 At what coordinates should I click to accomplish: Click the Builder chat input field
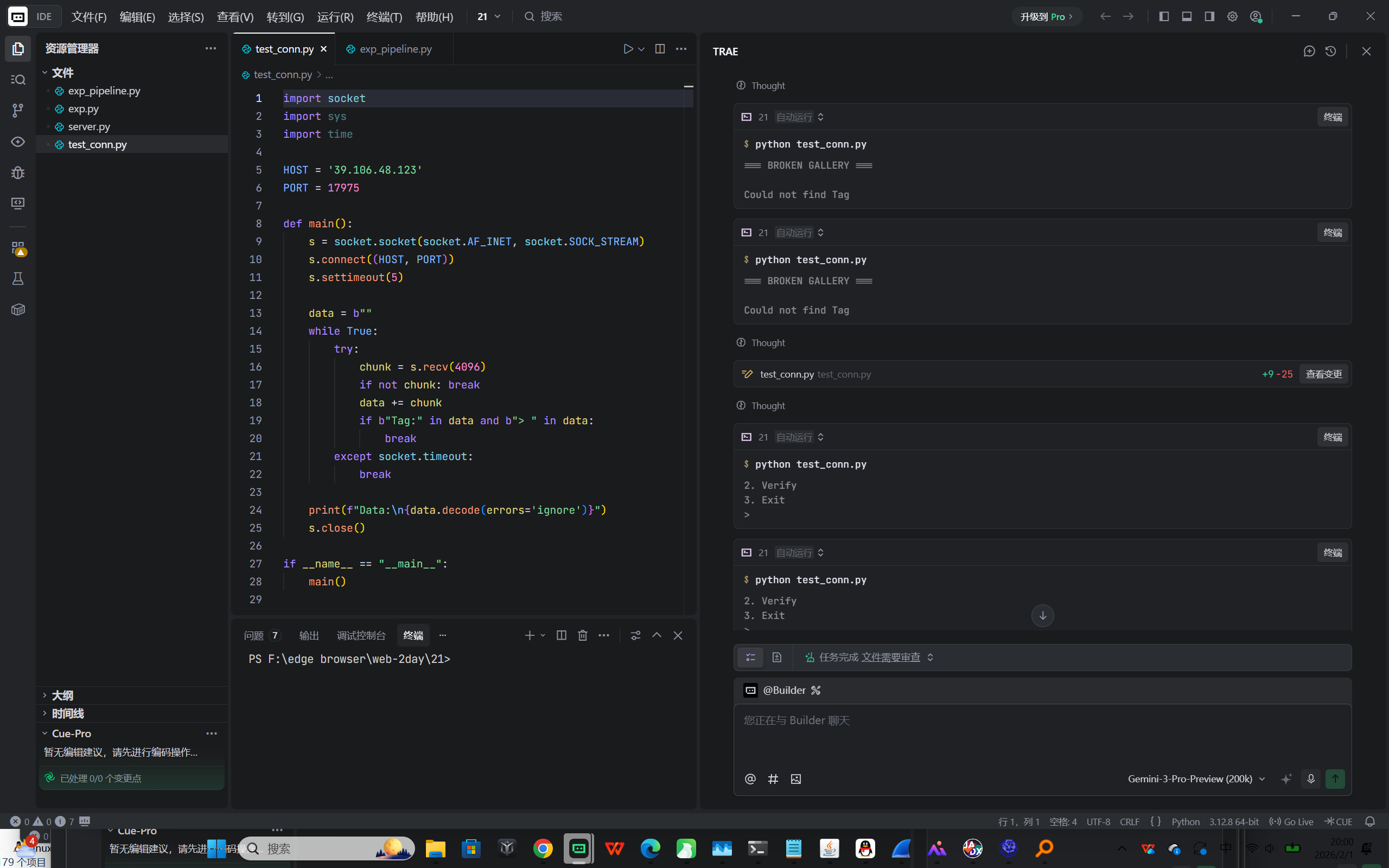tap(1042, 735)
